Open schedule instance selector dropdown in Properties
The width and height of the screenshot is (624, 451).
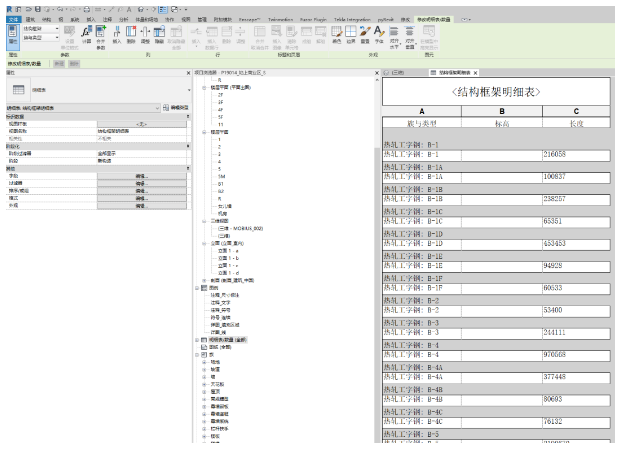point(83,108)
